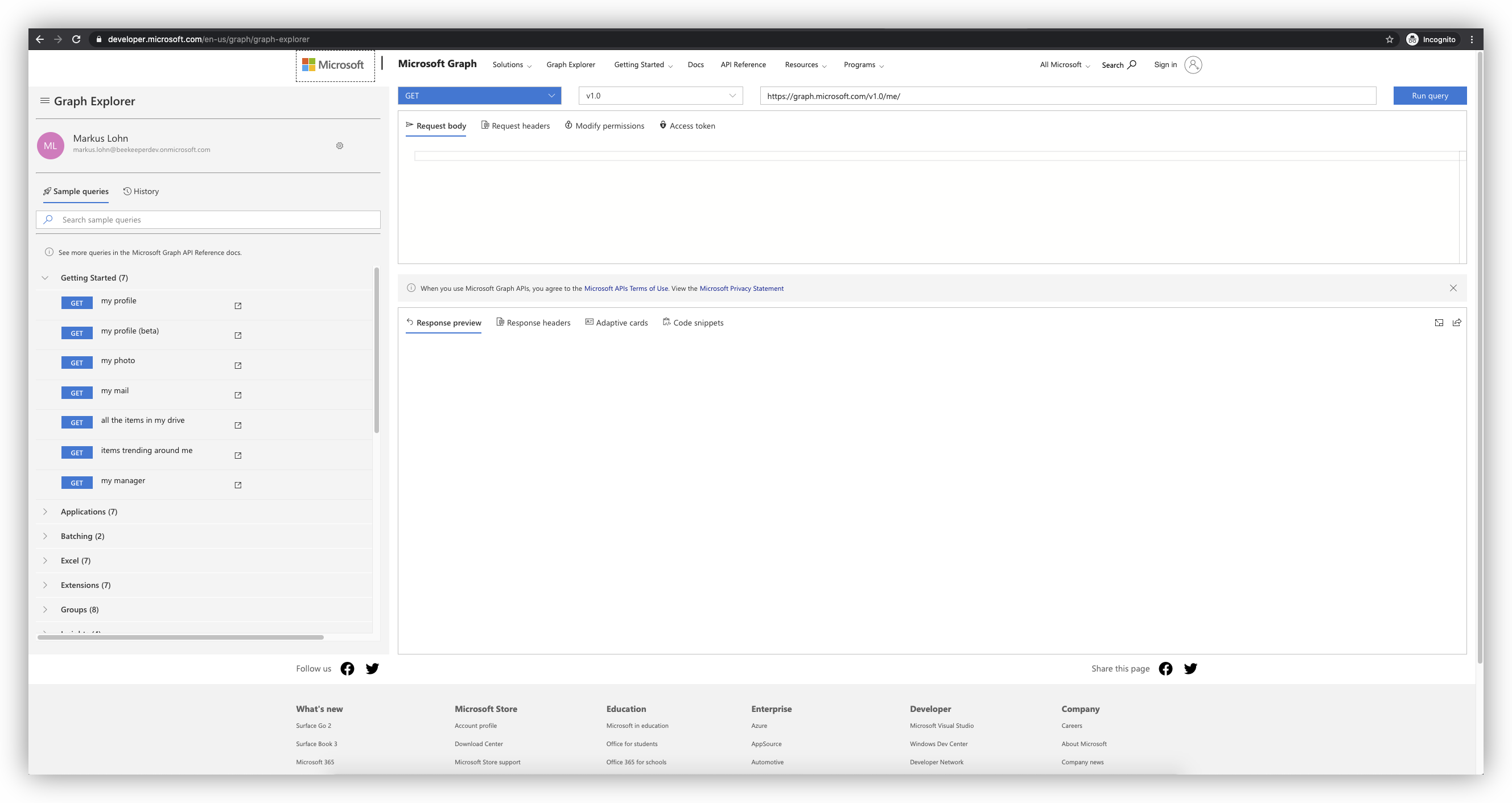Viewport: 1512px width, 803px height.
Task: Switch to Response headers tab
Action: [534, 323]
